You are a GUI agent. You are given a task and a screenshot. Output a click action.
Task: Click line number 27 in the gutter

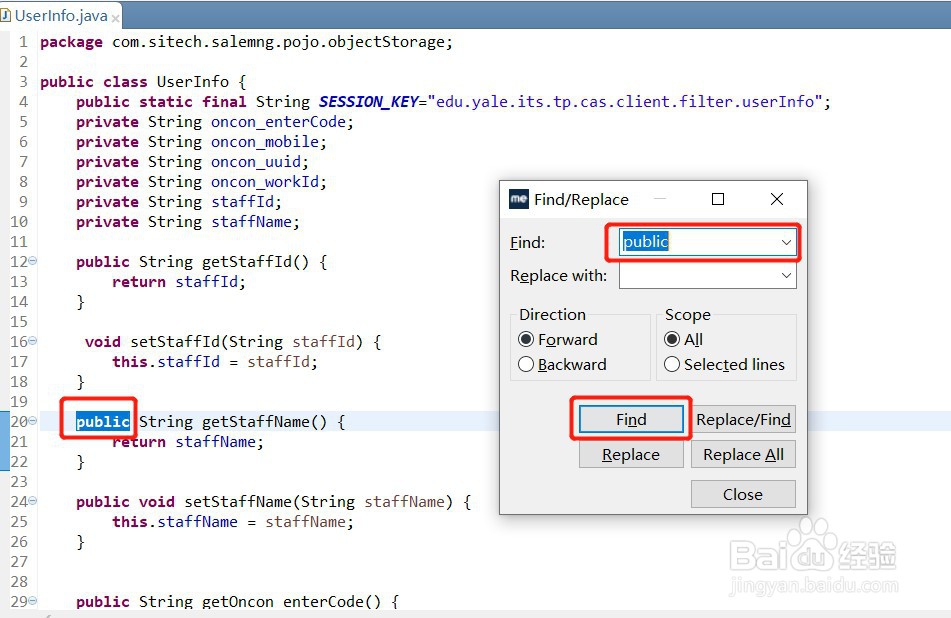coord(19,562)
